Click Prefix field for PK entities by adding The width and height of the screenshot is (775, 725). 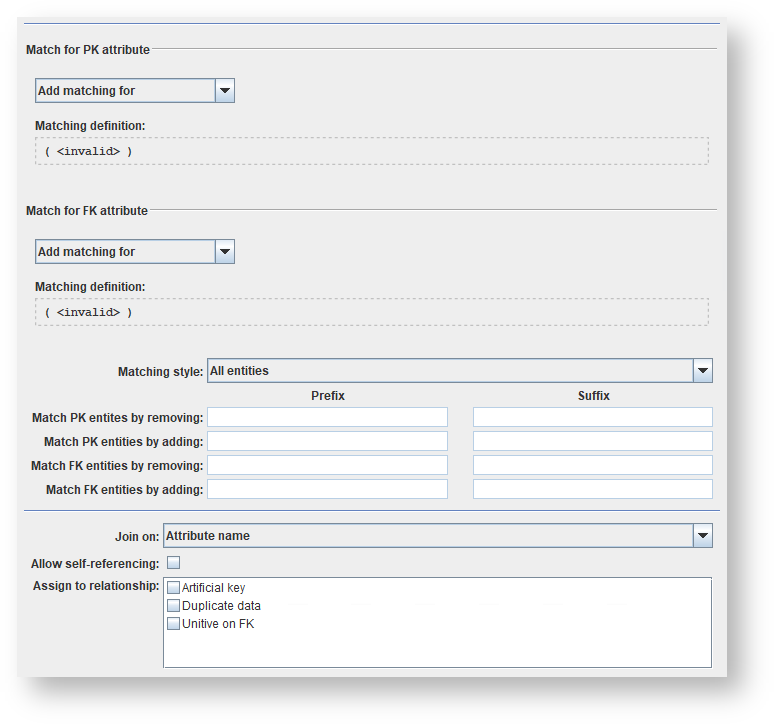point(327,441)
